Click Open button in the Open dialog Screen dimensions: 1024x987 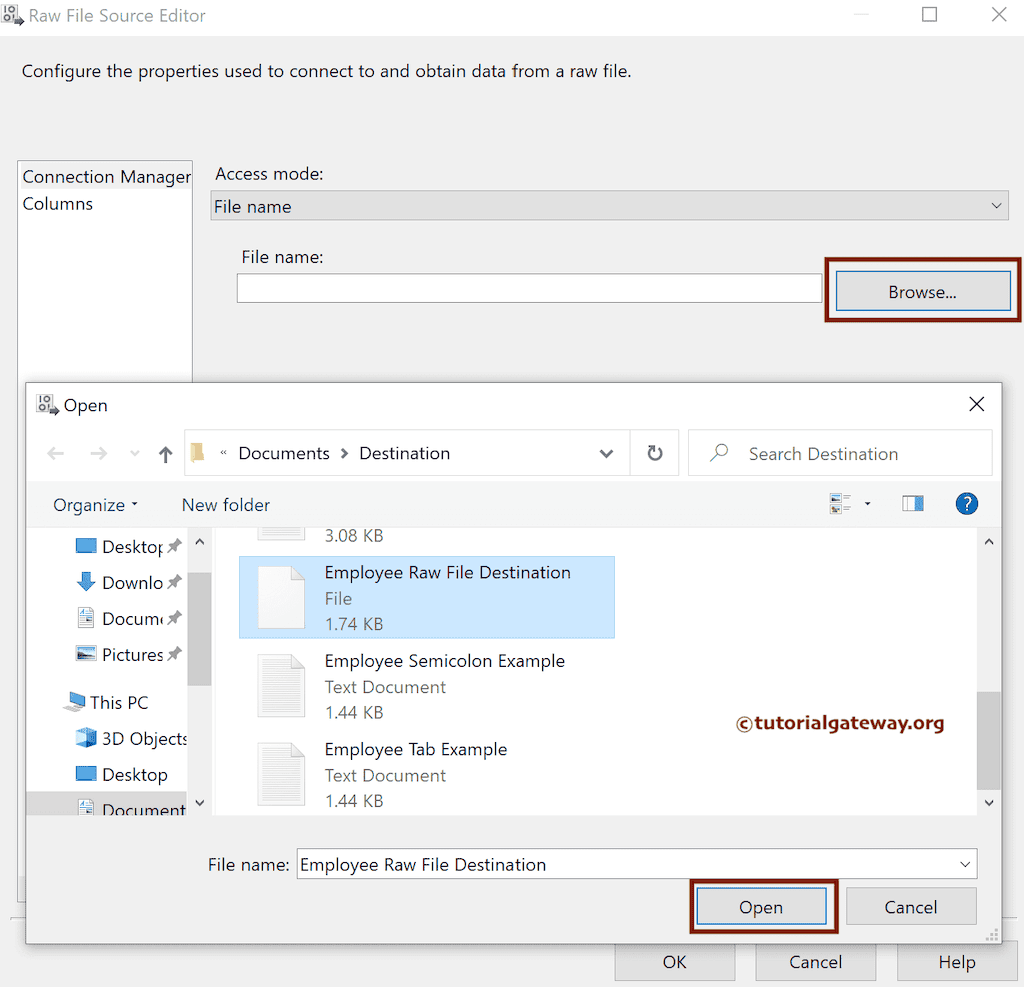pyautogui.click(x=761, y=907)
